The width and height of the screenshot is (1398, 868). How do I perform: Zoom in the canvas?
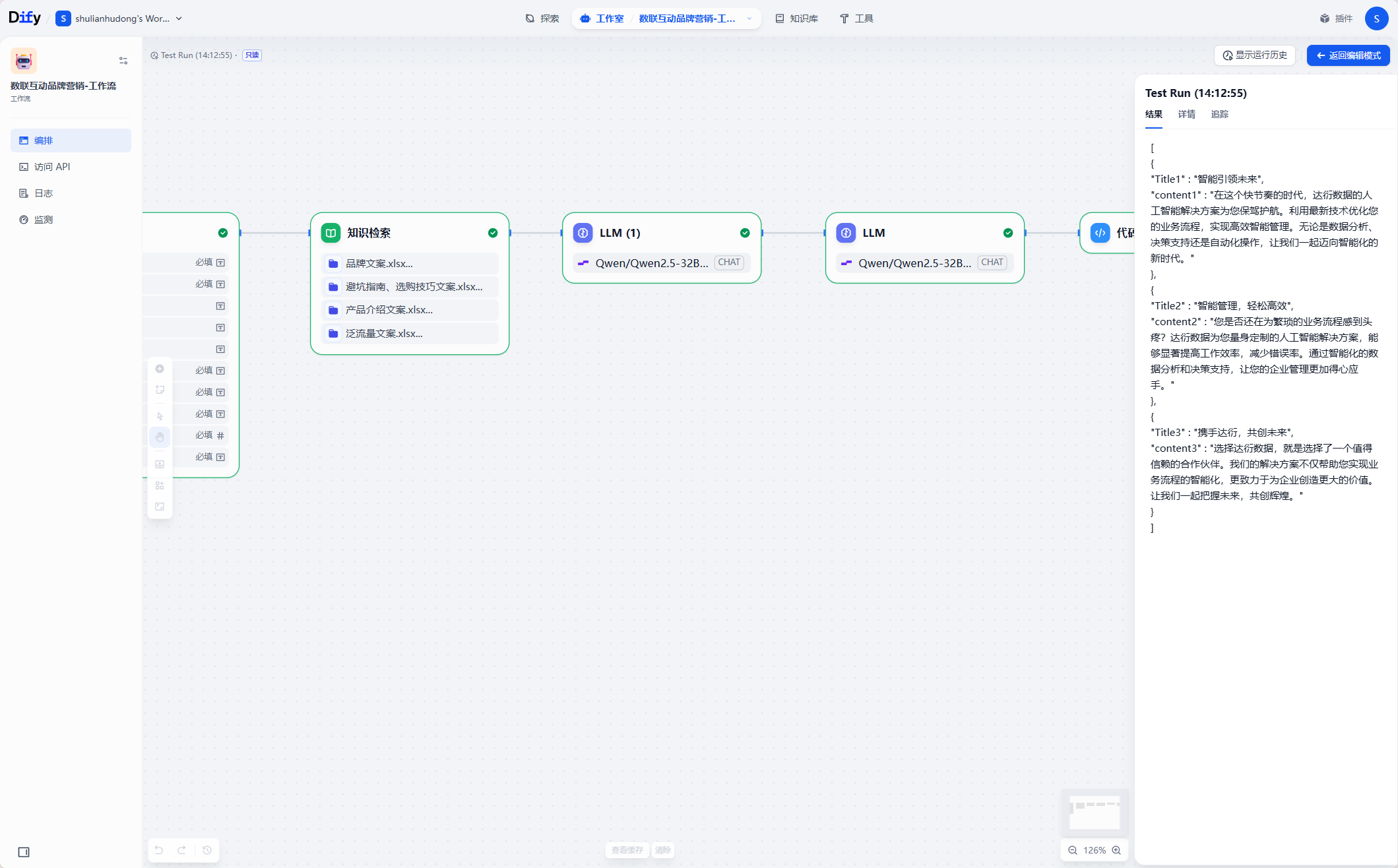[x=1116, y=850]
